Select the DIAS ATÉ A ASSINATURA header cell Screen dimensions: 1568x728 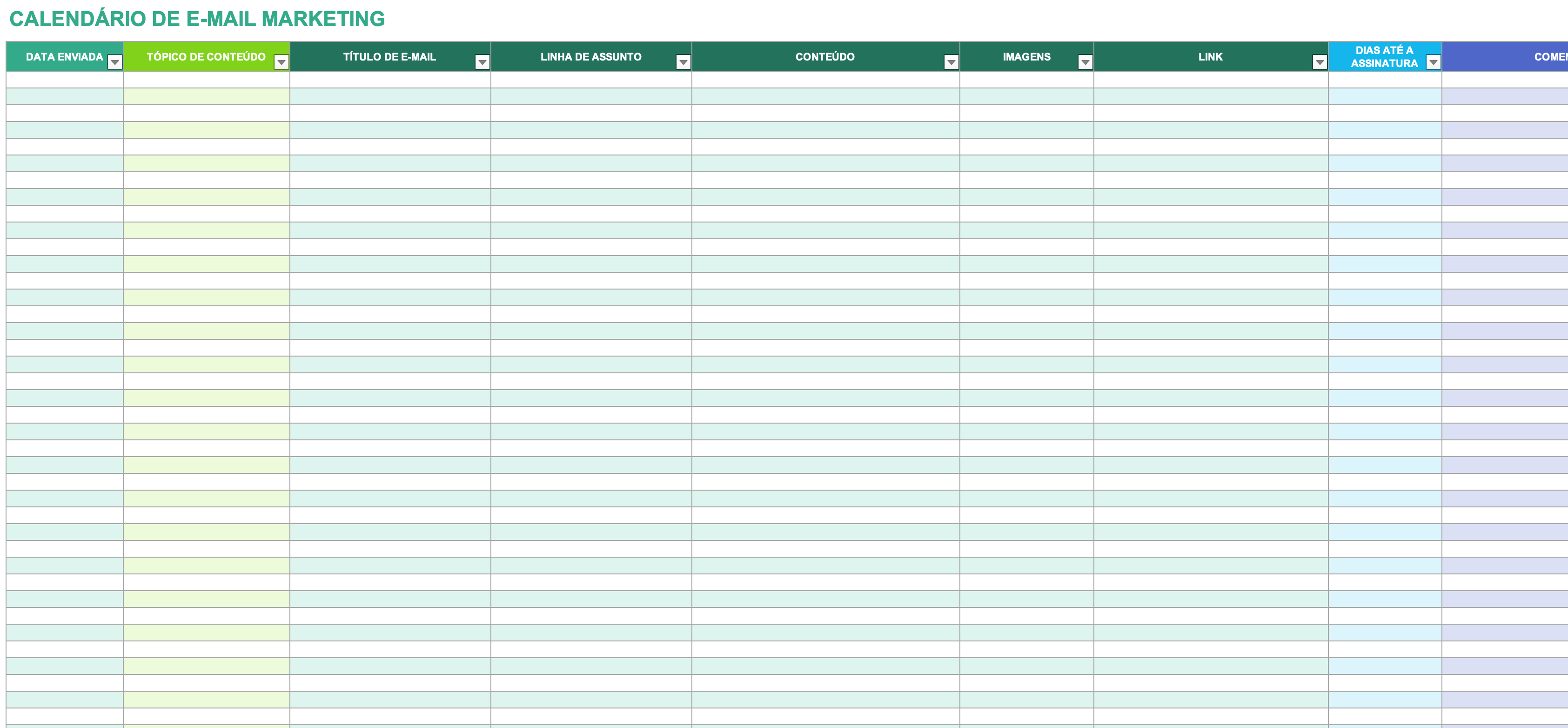click(x=1385, y=57)
